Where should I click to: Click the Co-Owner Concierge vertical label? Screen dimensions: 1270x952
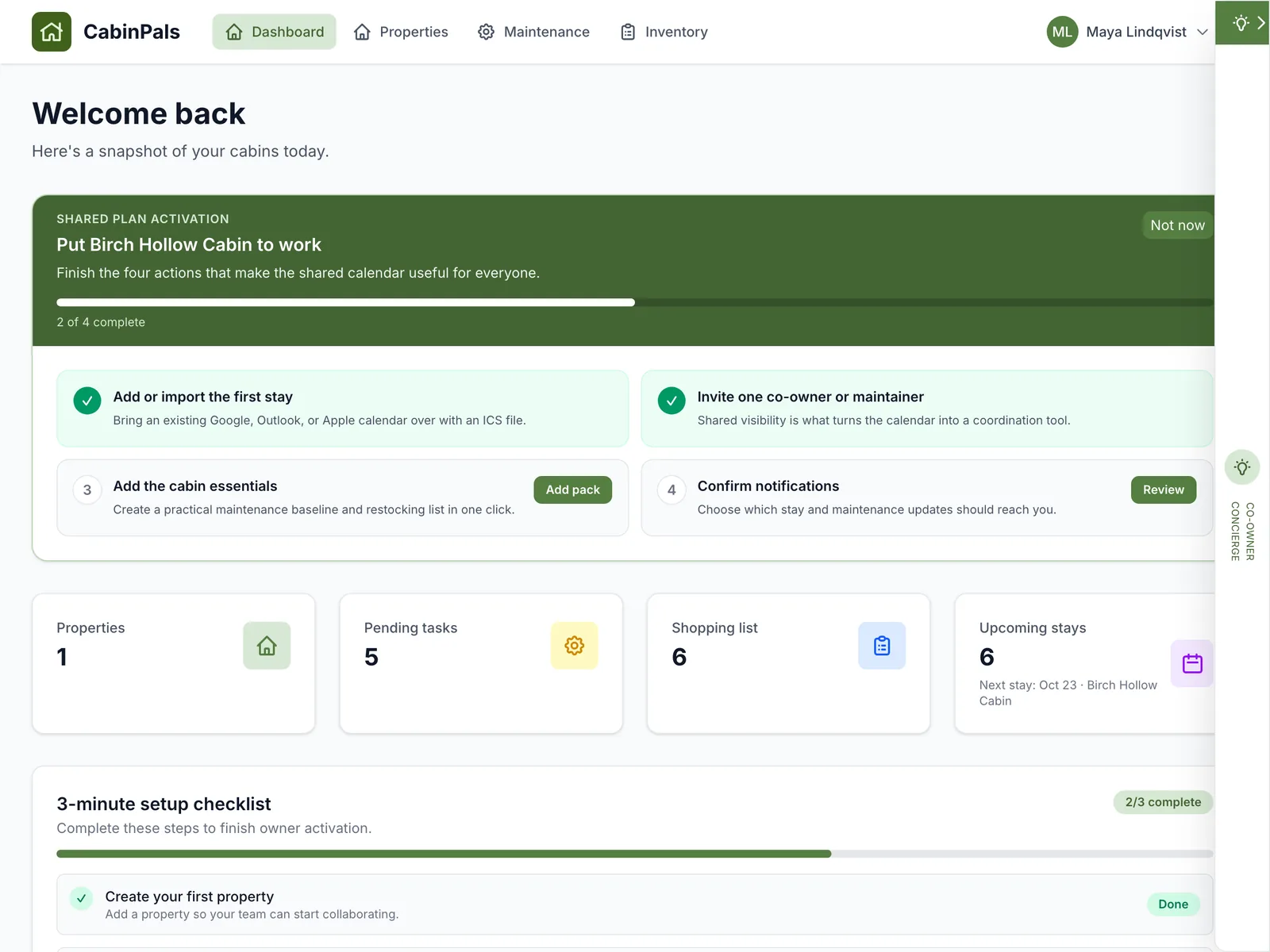click(1242, 532)
